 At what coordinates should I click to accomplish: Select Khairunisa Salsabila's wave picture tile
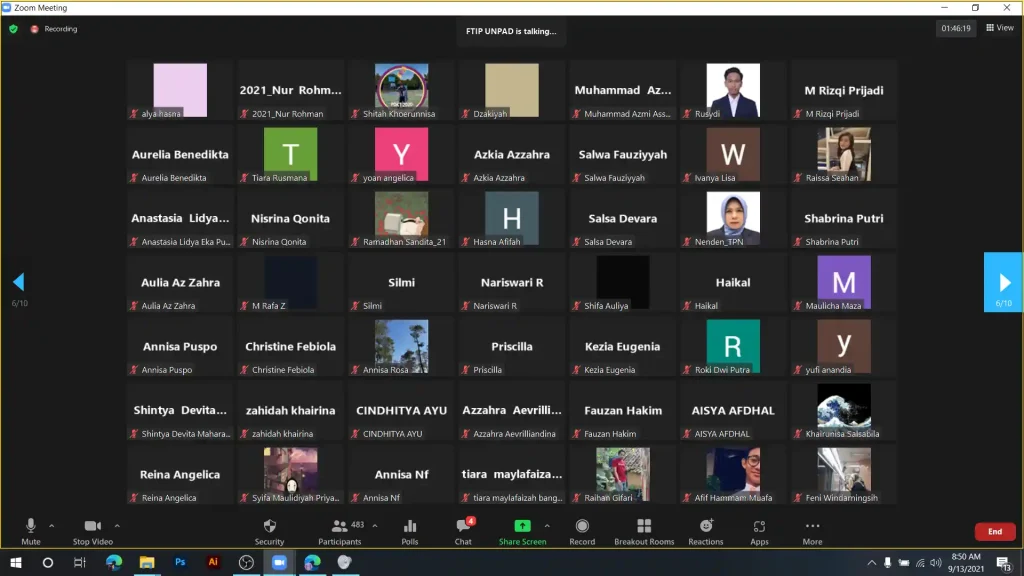[x=844, y=410]
